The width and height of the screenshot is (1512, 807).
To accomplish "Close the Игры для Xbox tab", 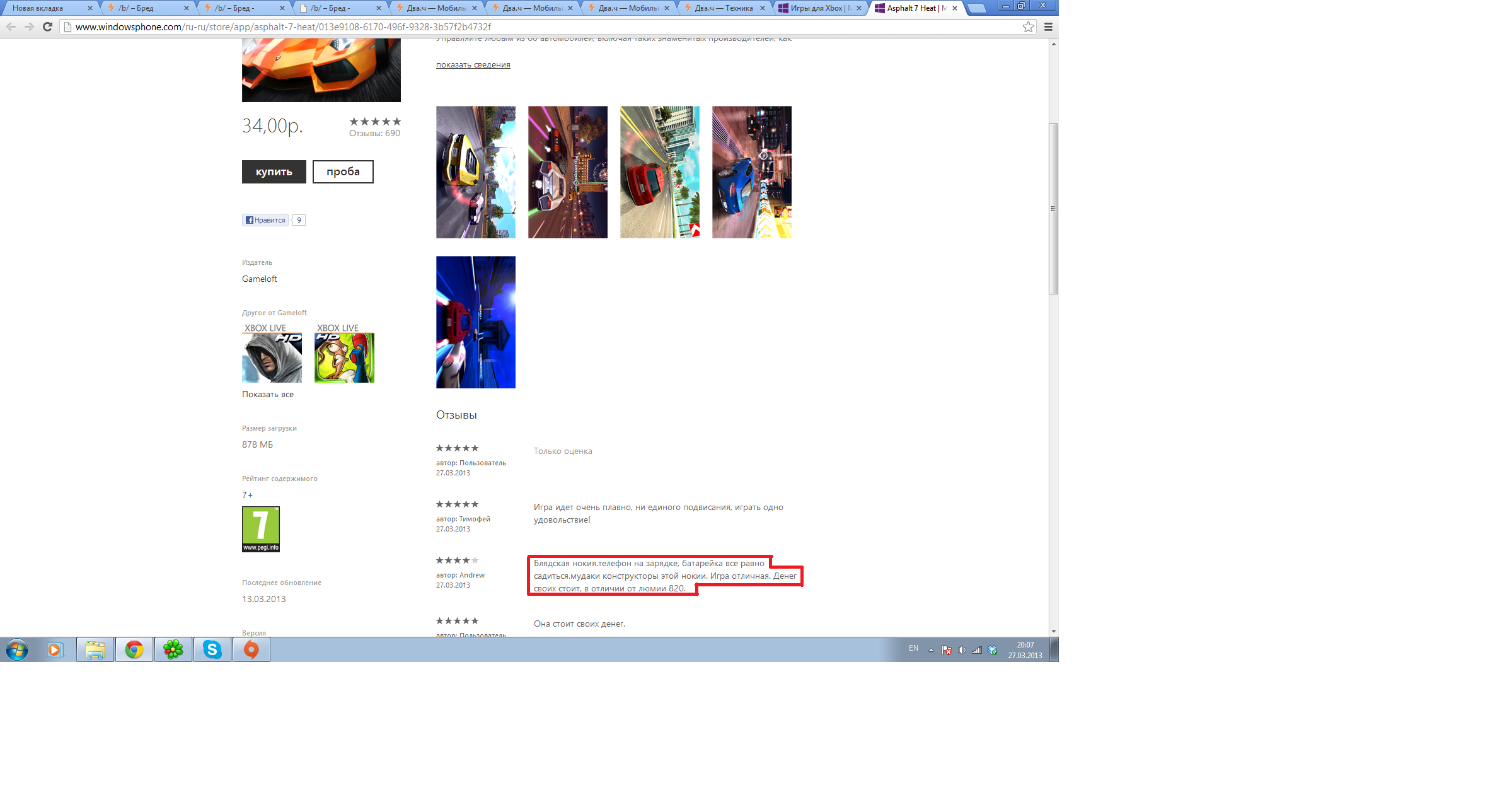I will pyautogui.click(x=858, y=8).
